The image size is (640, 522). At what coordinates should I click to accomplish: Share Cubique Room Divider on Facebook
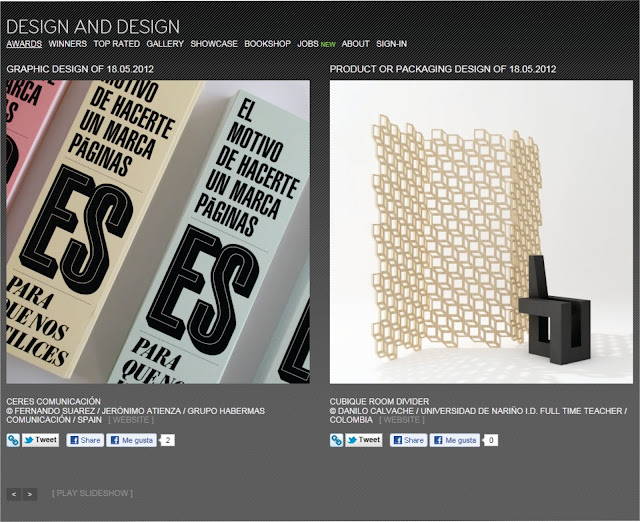(x=408, y=440)
